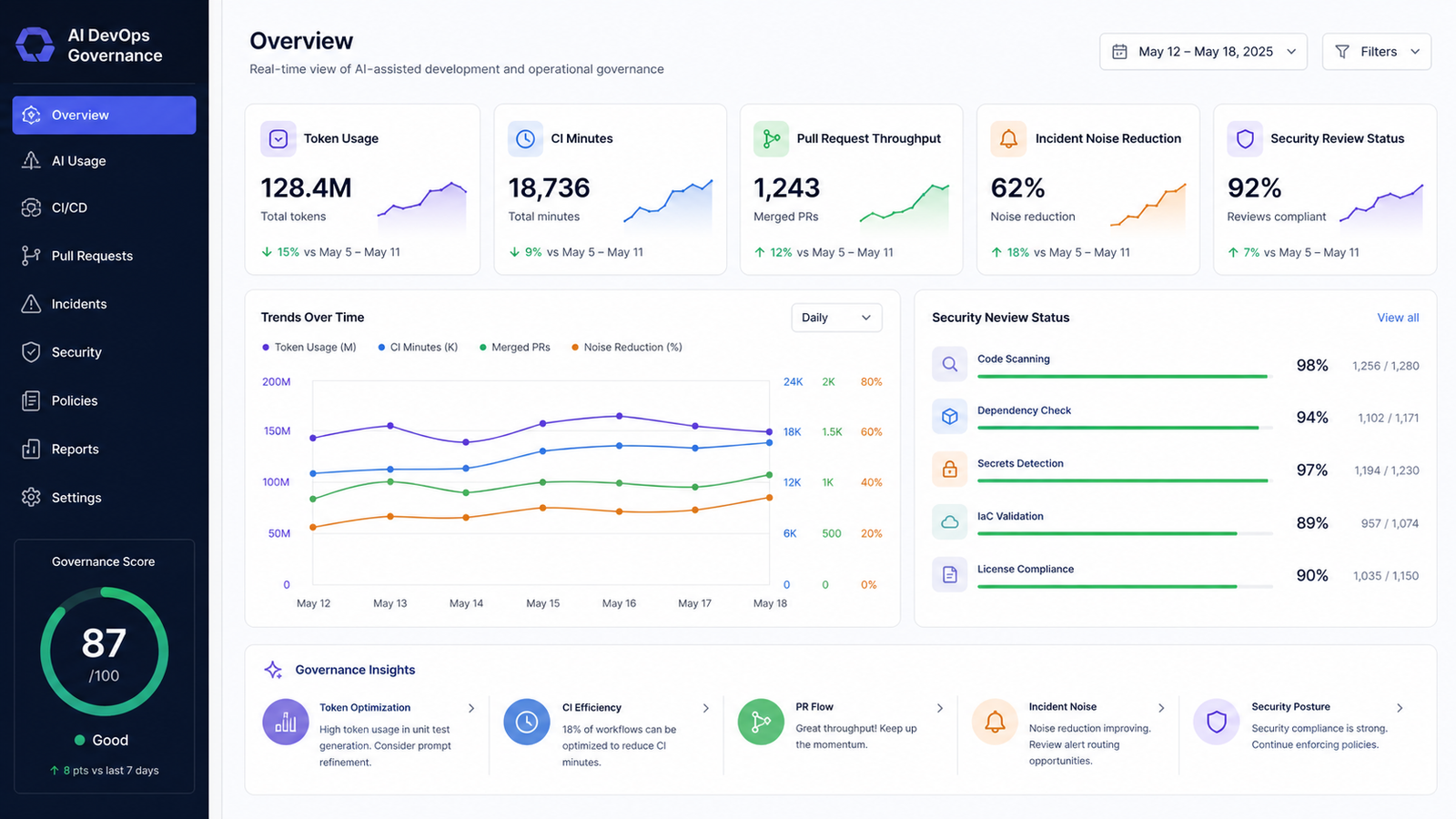Click the Token Usage card icon
Screen dimensions: 1456x819
[x=278, y=138]
